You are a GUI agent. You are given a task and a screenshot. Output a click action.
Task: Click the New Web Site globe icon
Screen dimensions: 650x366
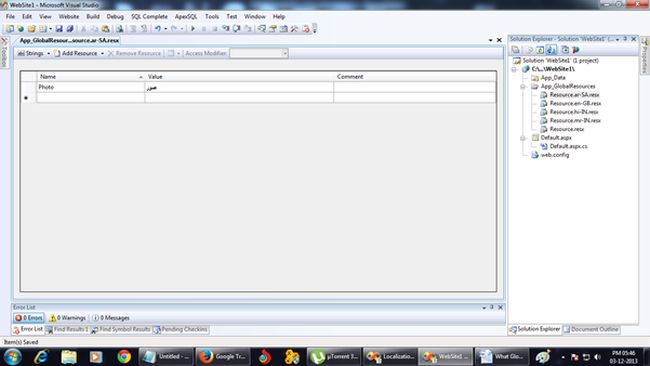[x=20, y=29]
